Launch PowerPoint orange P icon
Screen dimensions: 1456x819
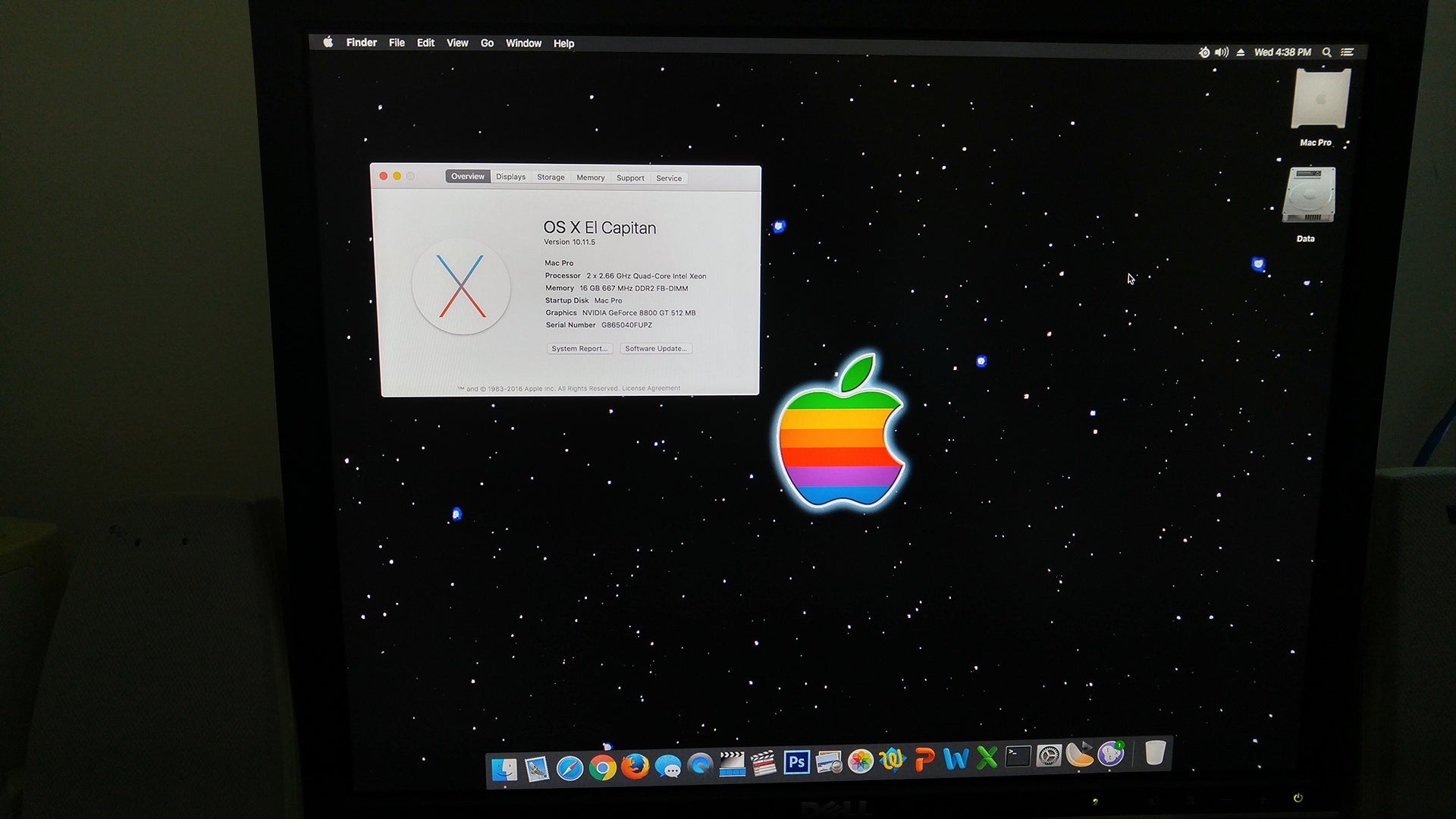(924, 758)
